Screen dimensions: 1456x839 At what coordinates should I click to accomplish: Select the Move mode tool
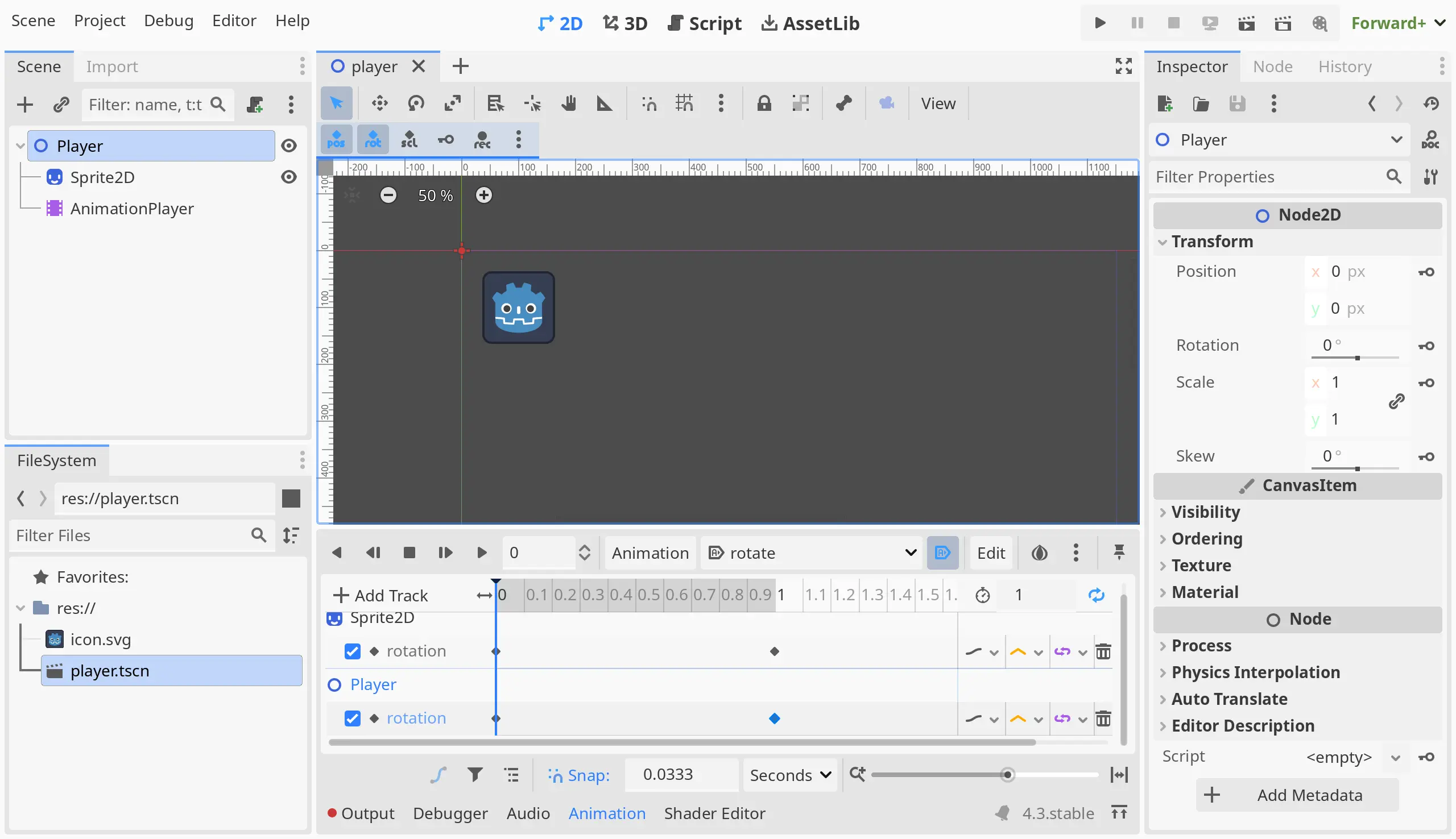click(x=379, y=103)
